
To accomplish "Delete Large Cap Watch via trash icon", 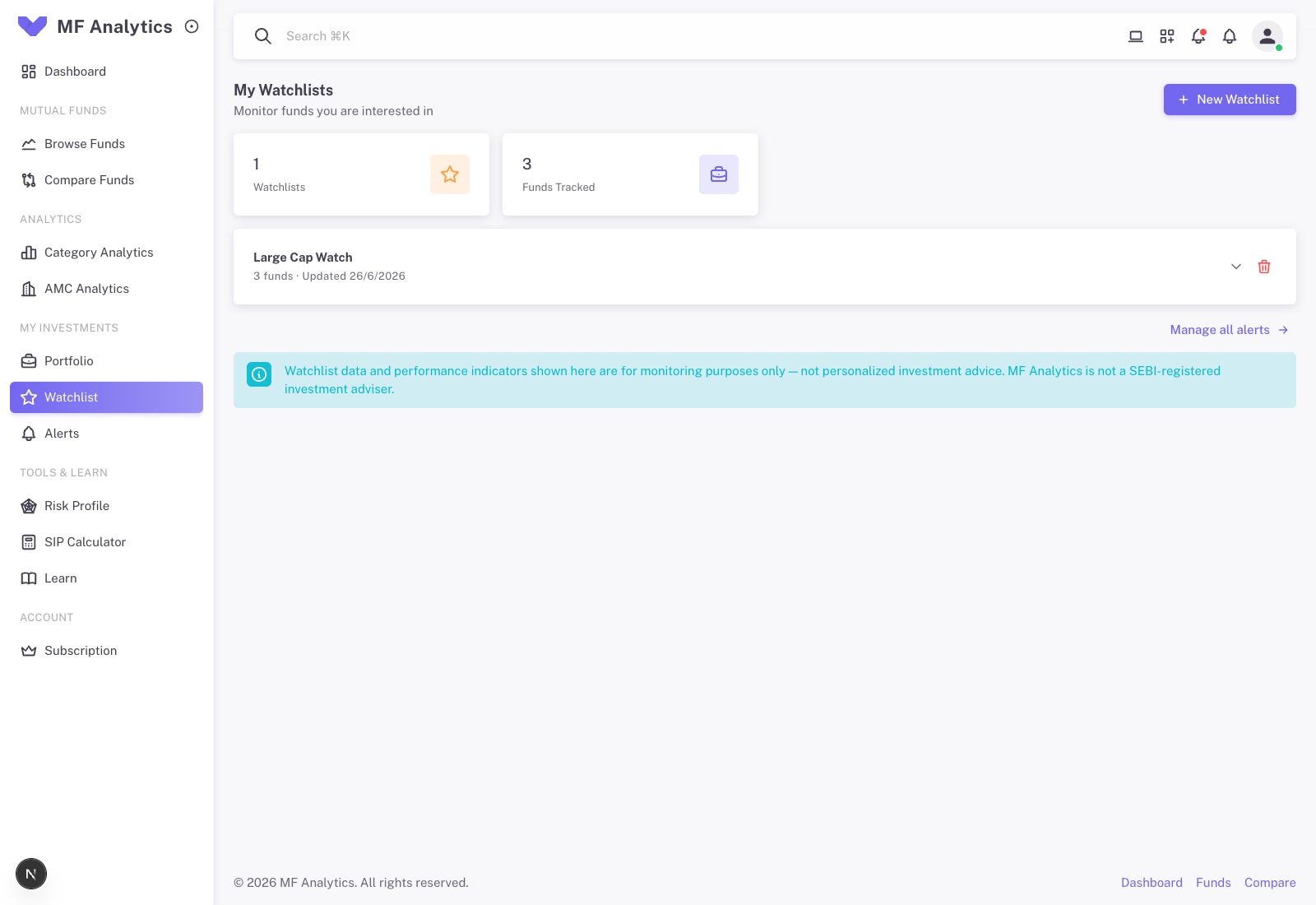I will coord(1264,267).
